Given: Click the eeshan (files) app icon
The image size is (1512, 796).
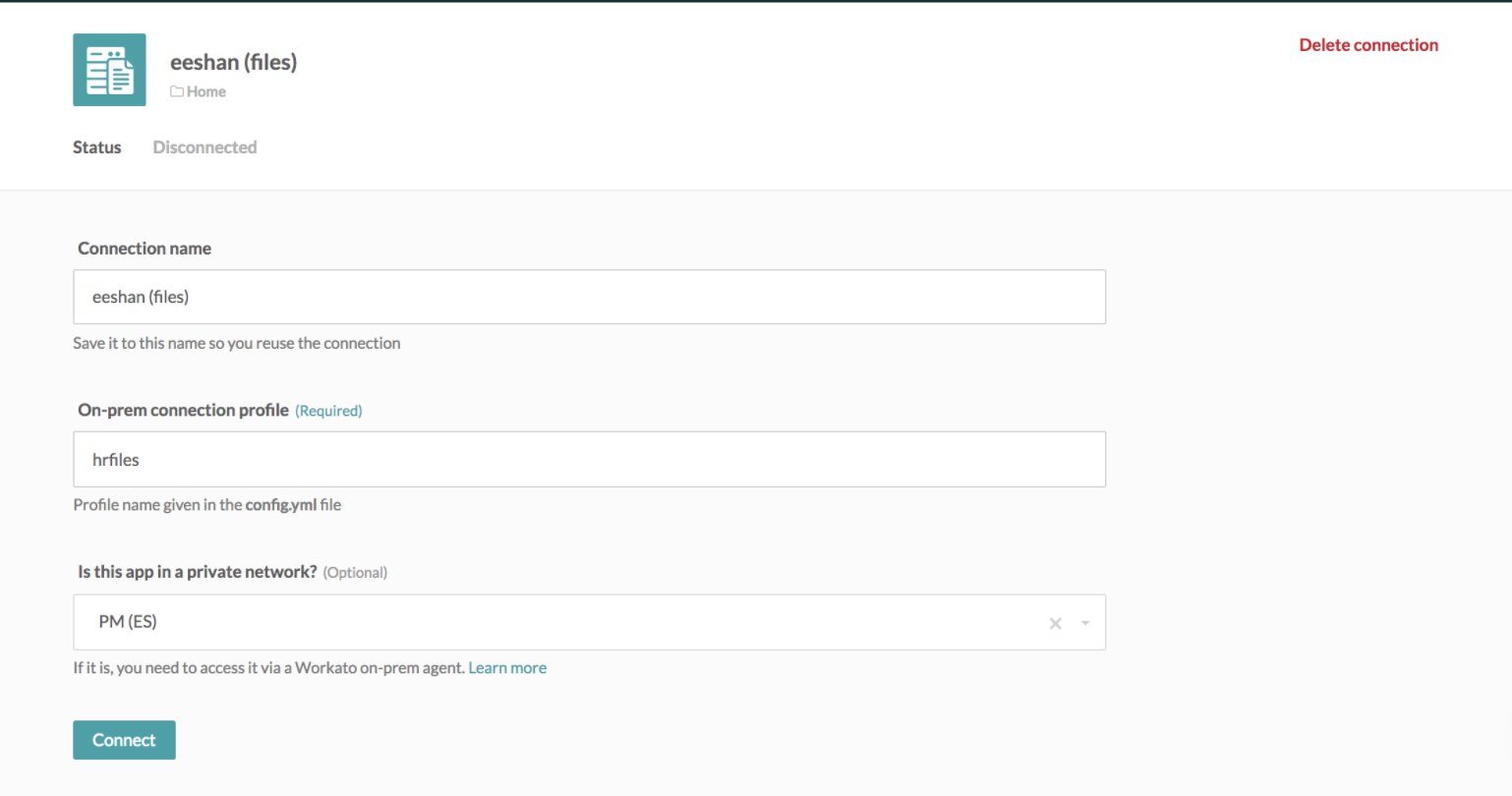Looking at the screenshot, I should point(108,69).
